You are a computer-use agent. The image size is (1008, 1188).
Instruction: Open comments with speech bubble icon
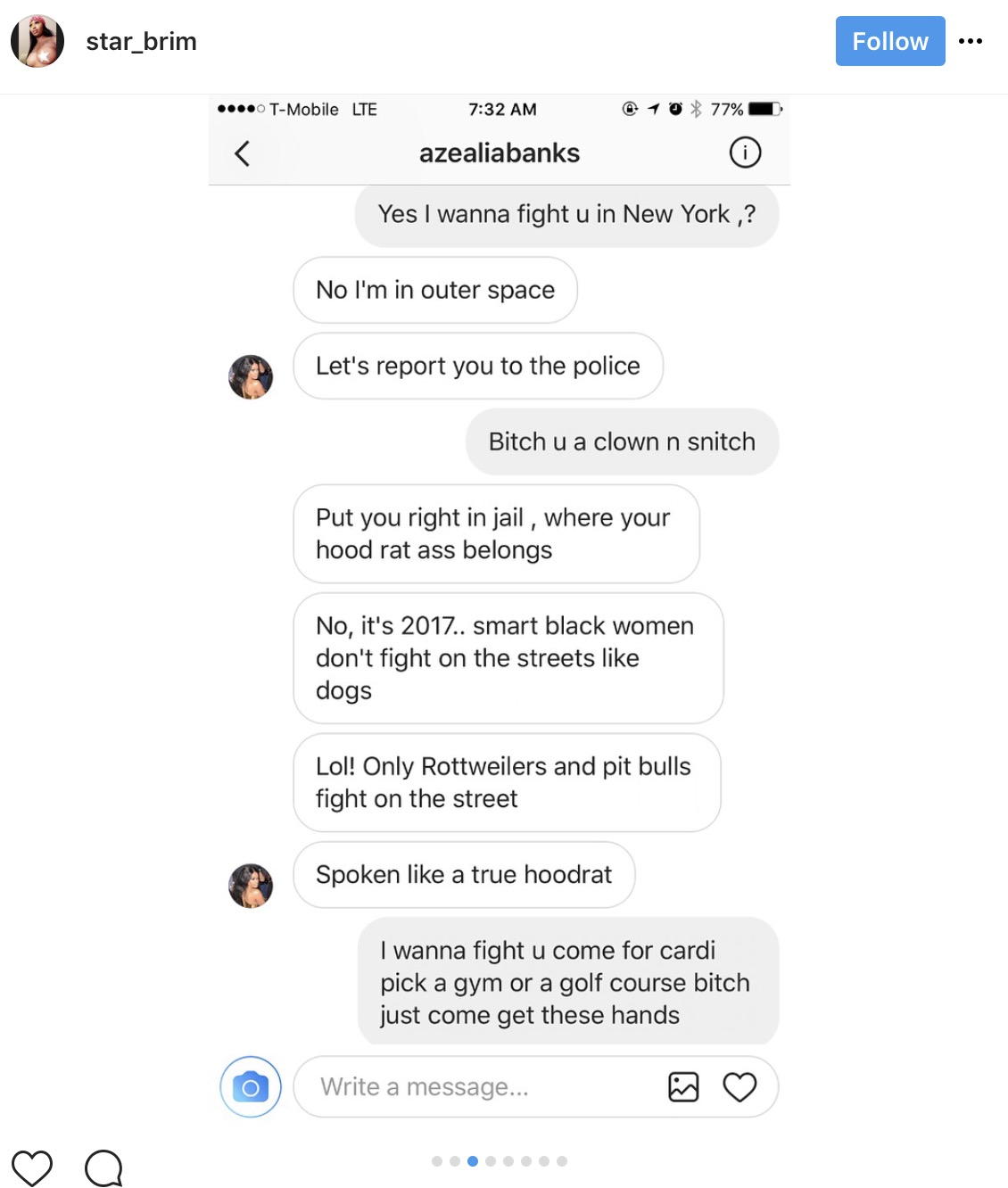[103, 1167]
